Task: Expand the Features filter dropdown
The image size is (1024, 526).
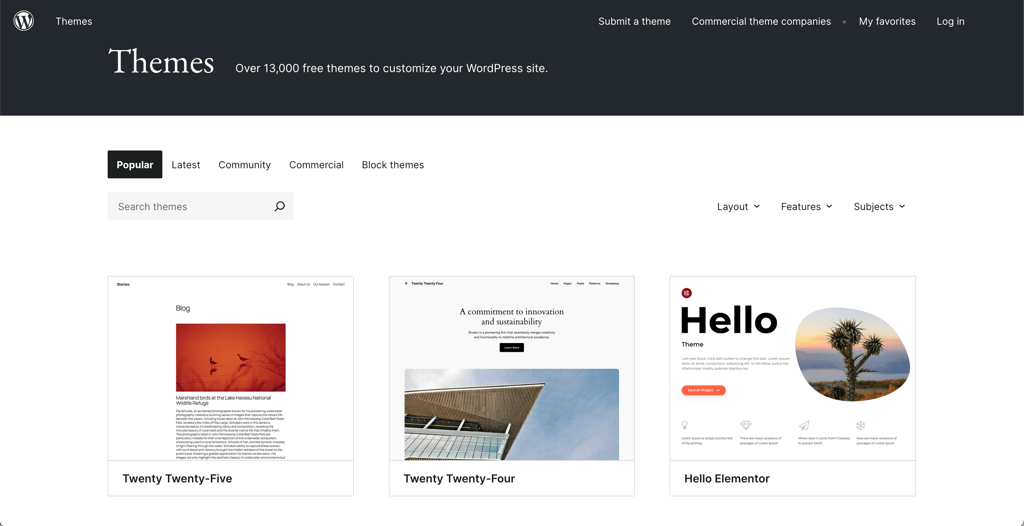Action: [x=807, y=206]
